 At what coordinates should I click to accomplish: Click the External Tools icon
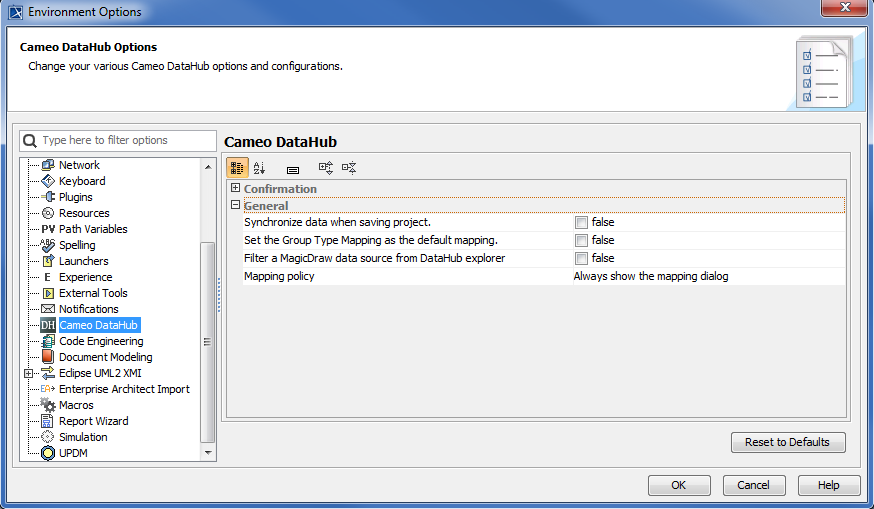tap(48, 293)
